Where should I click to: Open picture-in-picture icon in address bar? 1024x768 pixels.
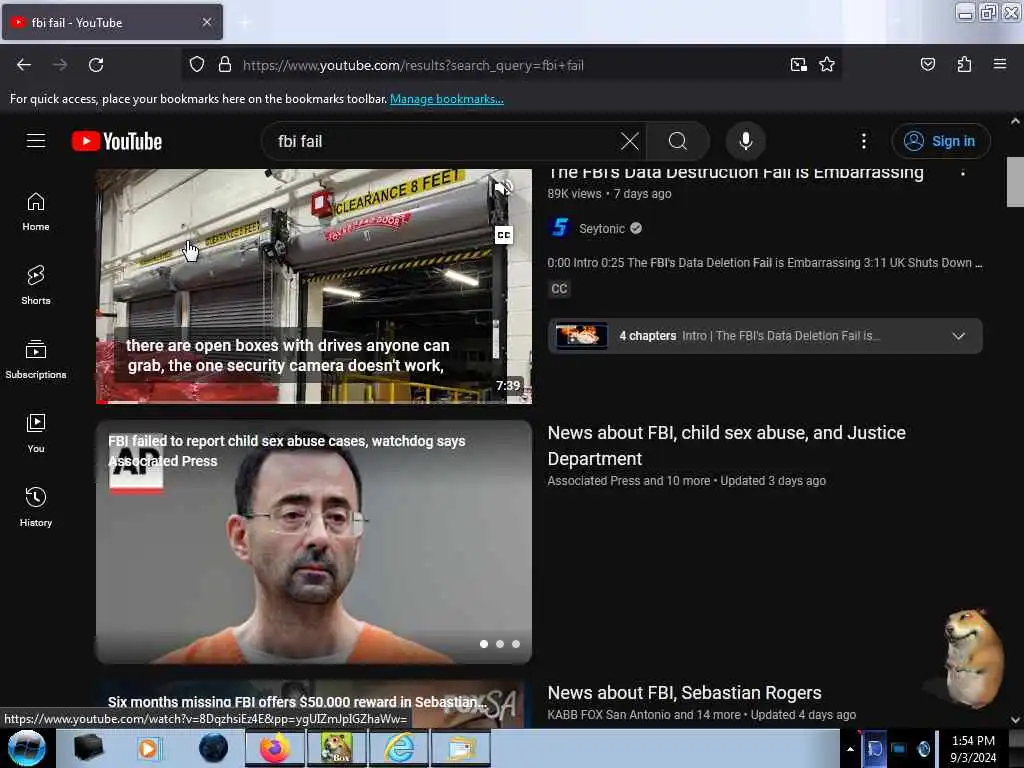pyautogui.click(x=798, y=65)
